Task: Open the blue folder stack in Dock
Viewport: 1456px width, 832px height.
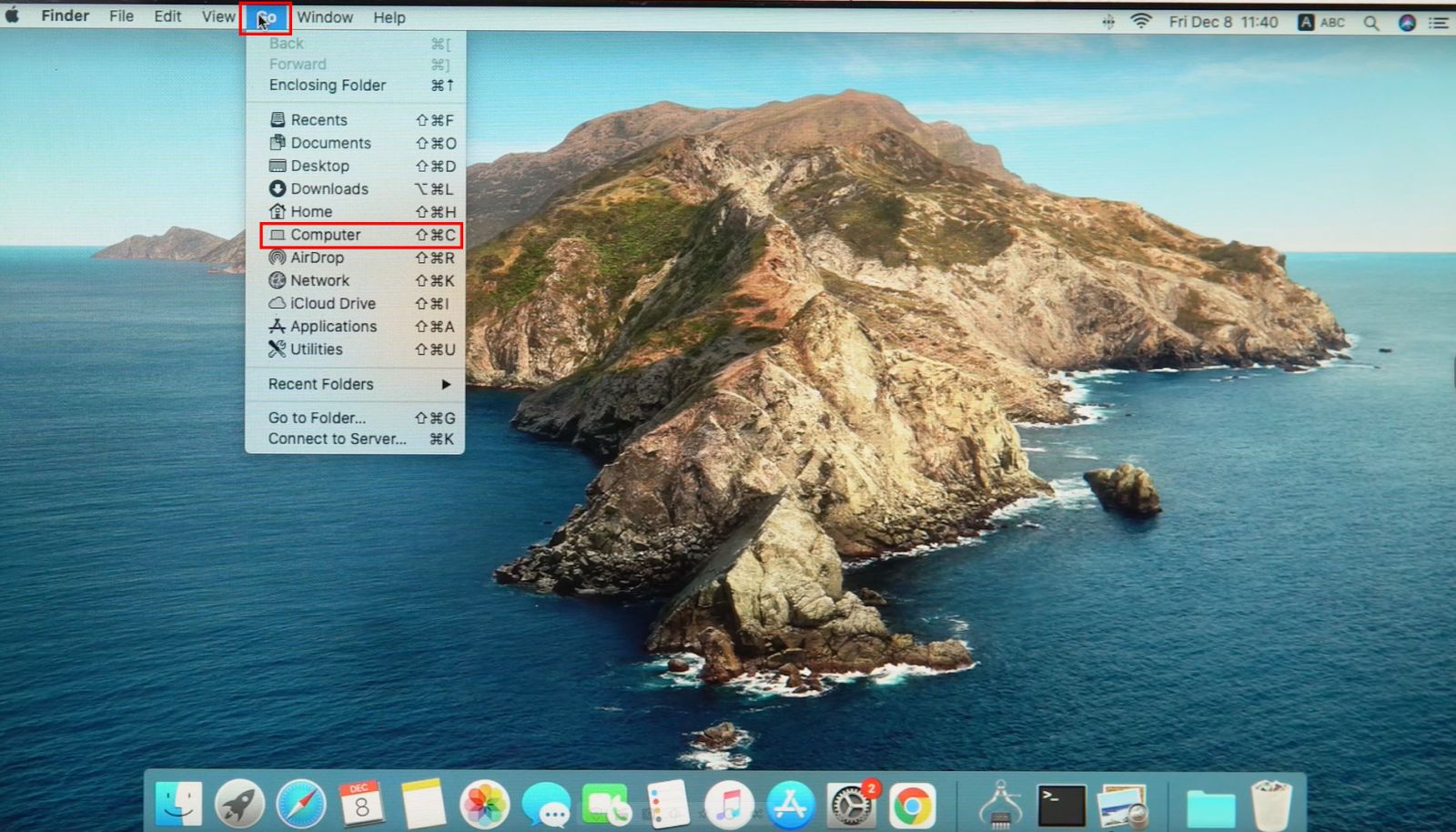Action: click(x=1210, y=807)
